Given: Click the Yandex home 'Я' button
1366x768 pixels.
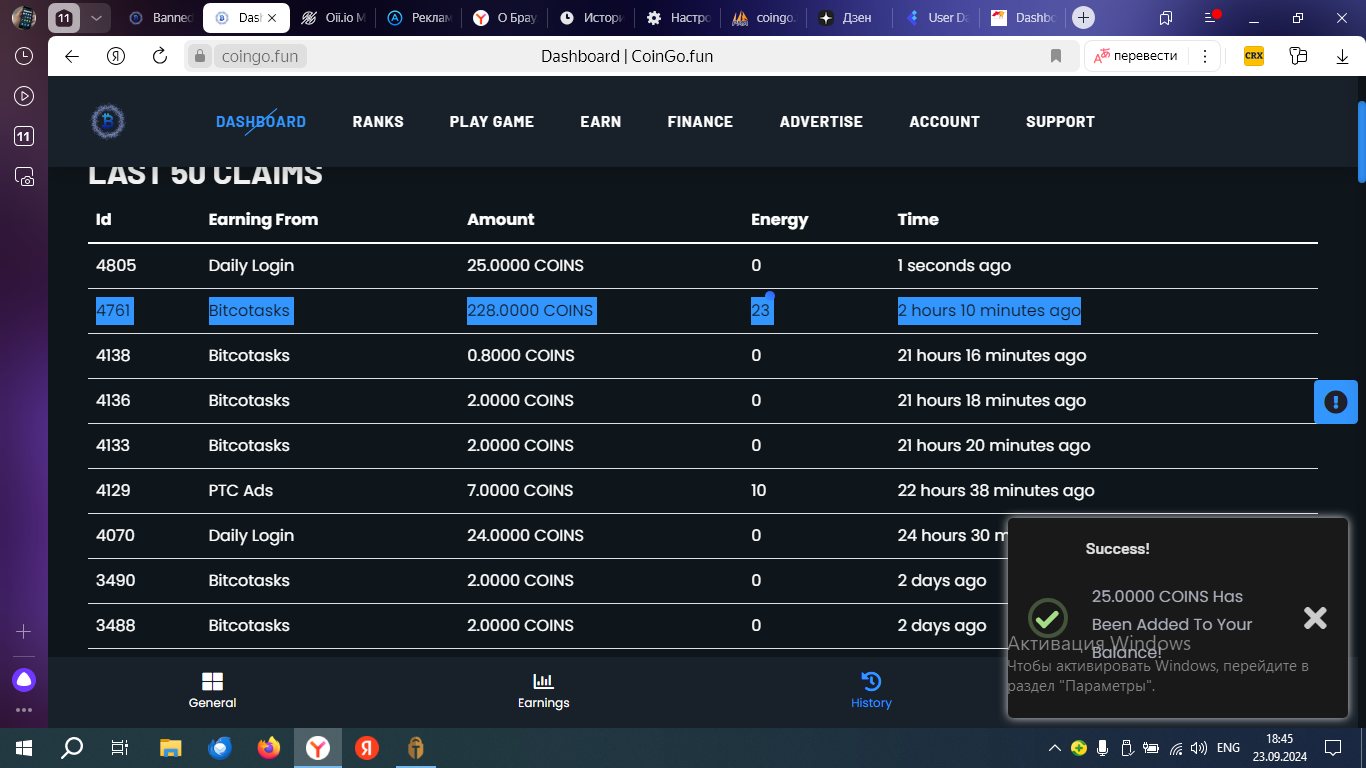Looking at the screenshot, I should pos(116,56).
